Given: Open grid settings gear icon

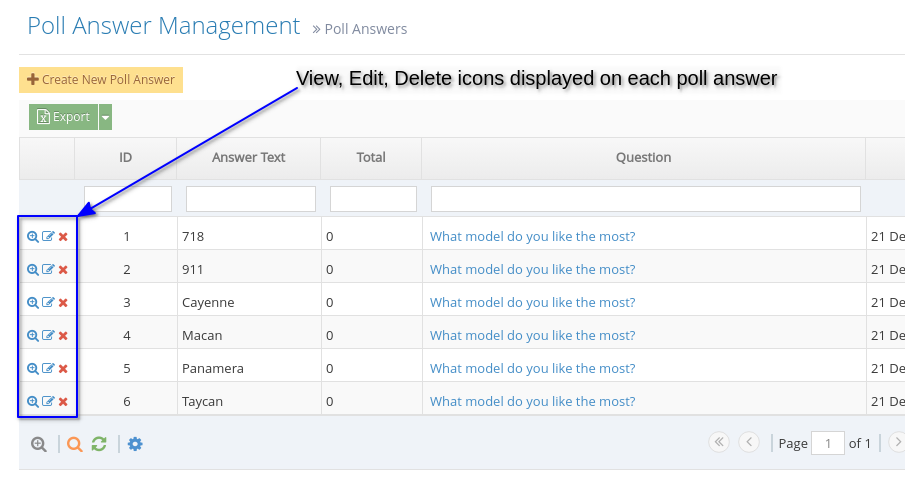Looking at the screenshot, I should click(x=135, y=444).
